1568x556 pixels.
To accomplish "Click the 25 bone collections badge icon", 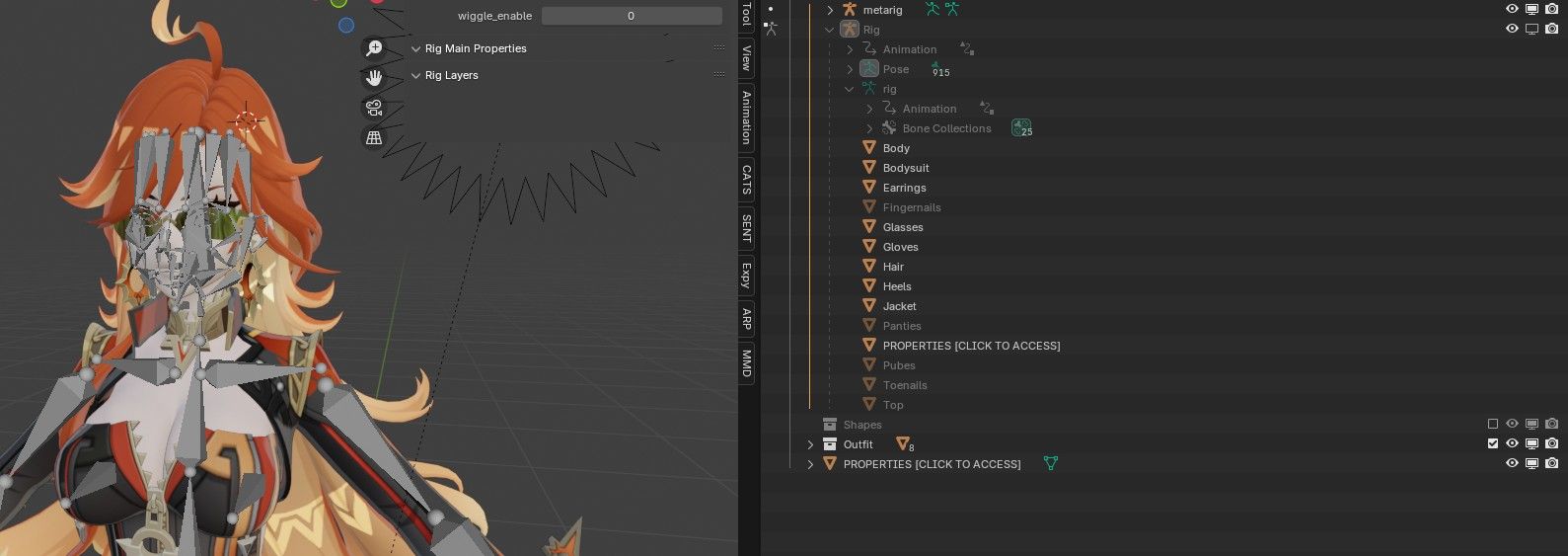I will 1021,128.
